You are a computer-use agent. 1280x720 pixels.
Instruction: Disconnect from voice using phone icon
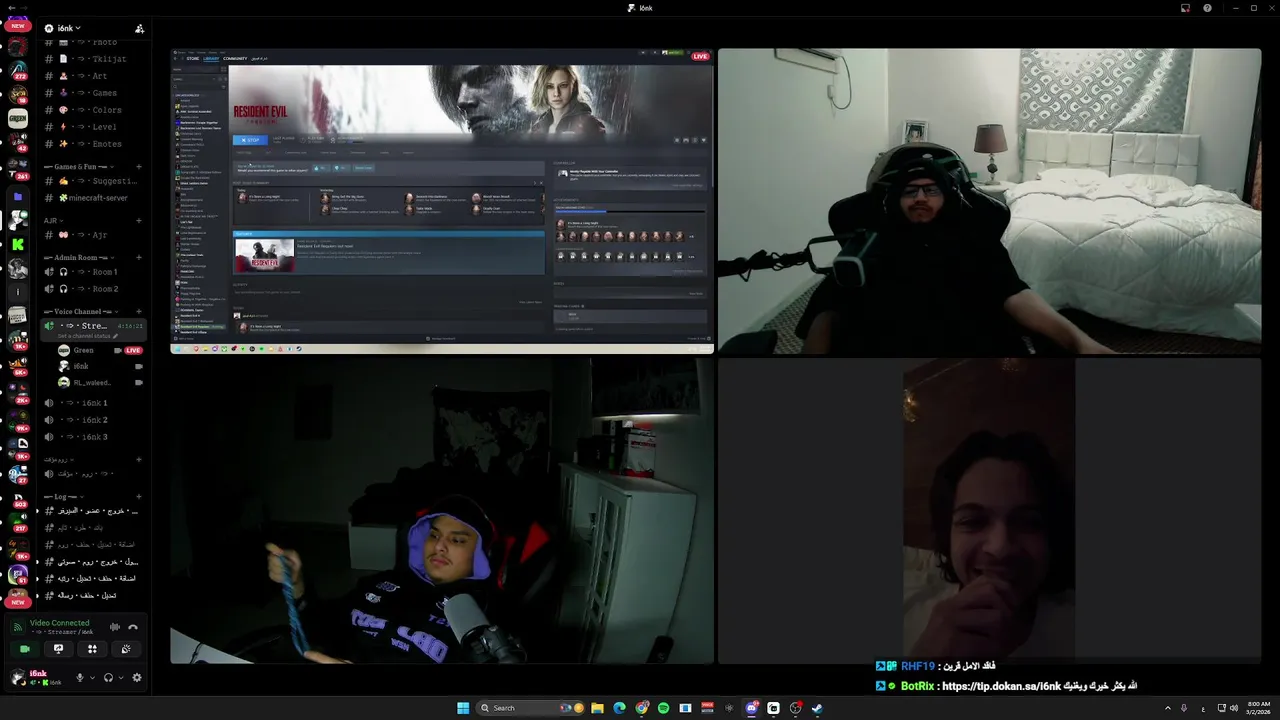point(133,627)
